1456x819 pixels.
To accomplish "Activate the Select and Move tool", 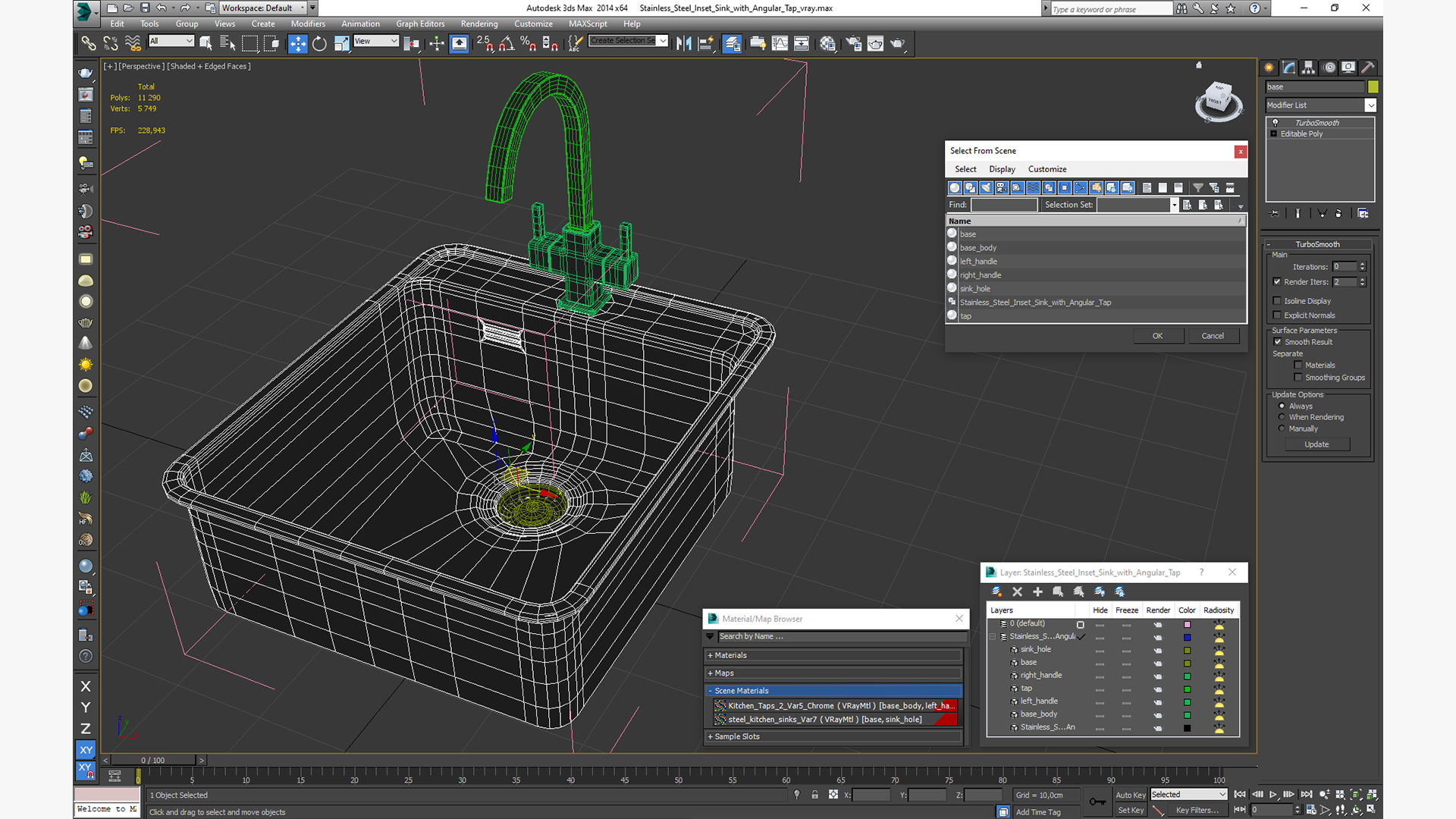I will click(298, 43).
